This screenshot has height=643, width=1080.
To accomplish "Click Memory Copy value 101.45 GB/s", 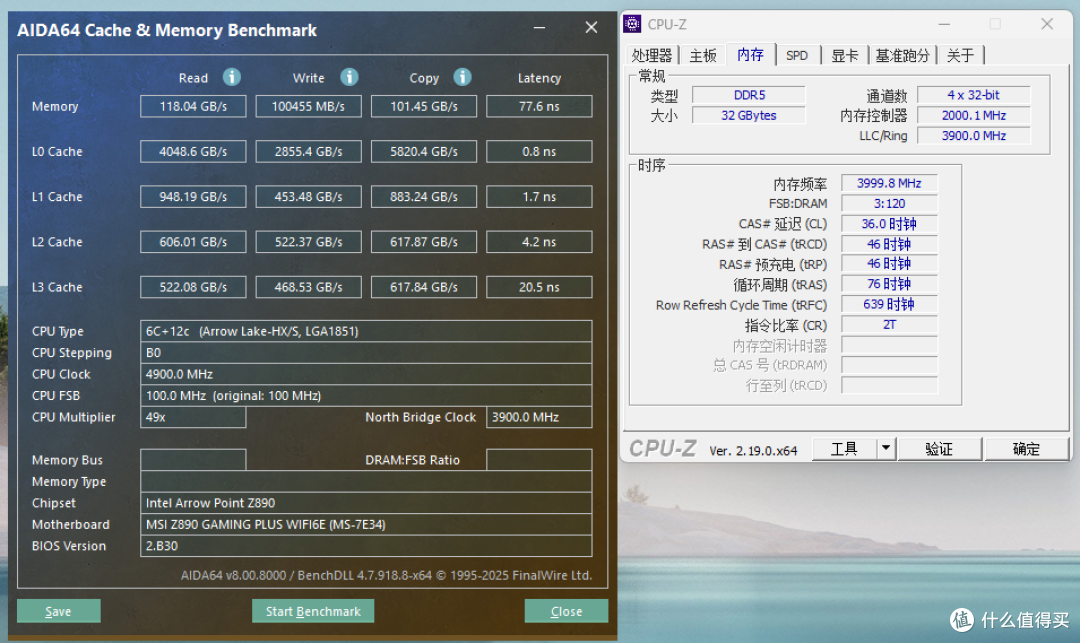I will click(424, 106).
